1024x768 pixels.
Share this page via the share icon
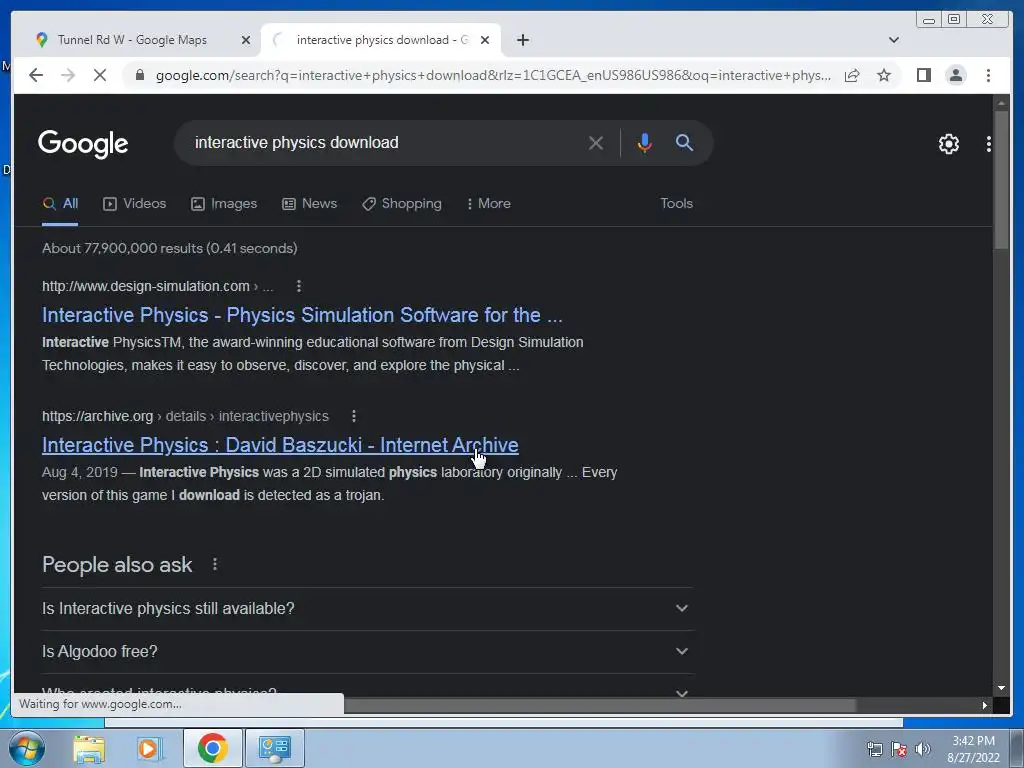[x=852, y=75]
